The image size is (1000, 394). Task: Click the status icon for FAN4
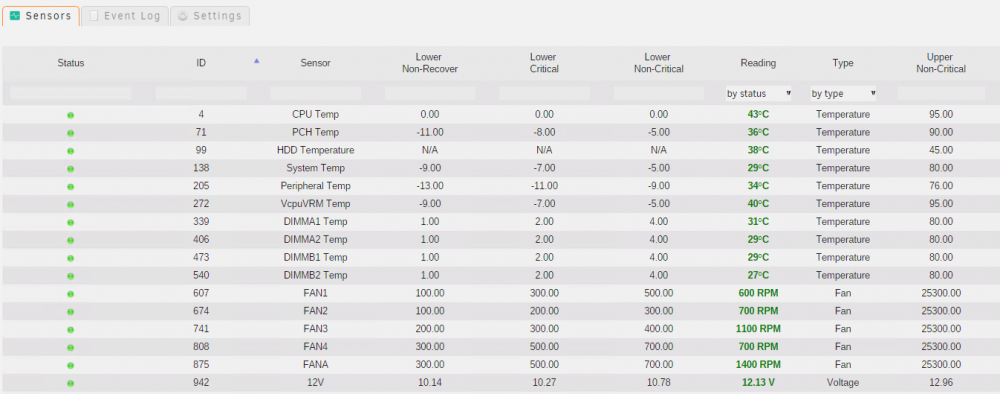click(x=70, y=347)
